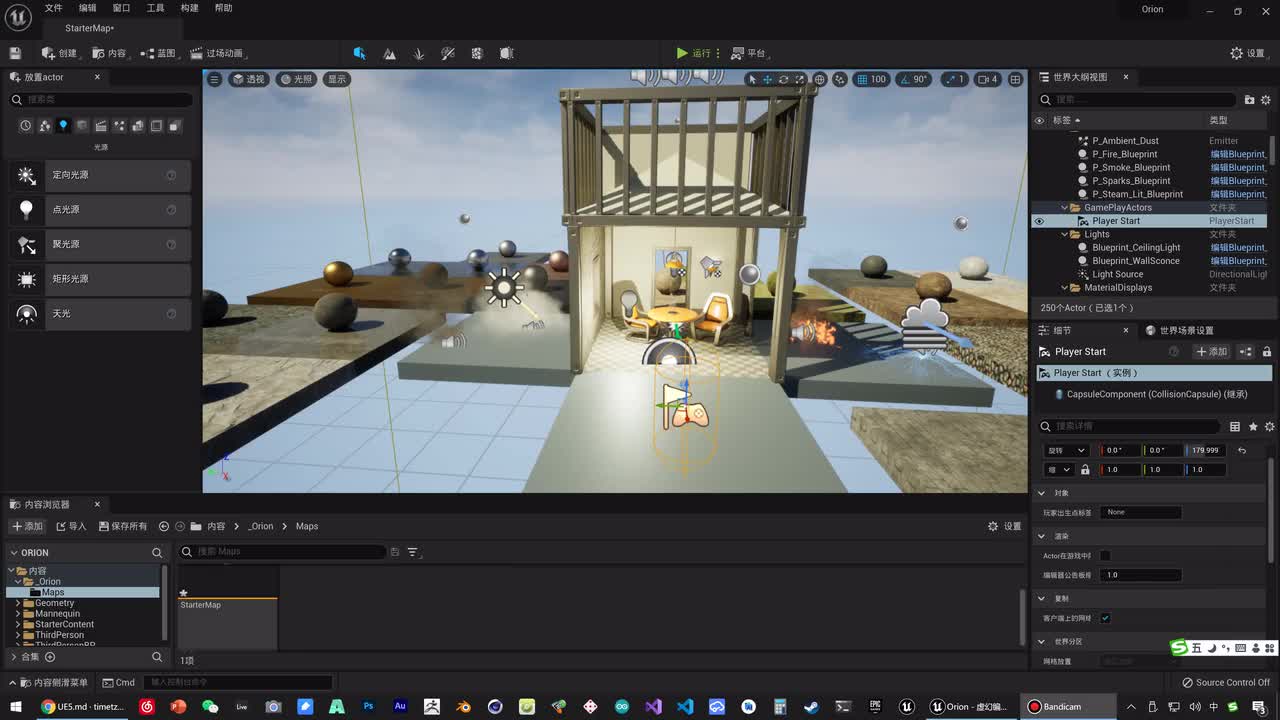Click add folder icon in World Outliner
The height and width of the screenshot is (720, 1280).
1249,100
